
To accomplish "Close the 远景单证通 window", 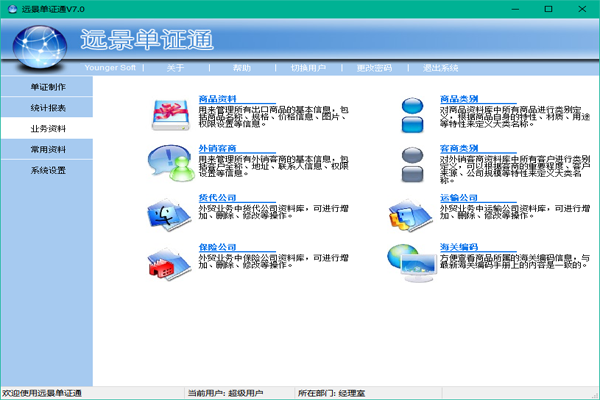I will 582,9.
